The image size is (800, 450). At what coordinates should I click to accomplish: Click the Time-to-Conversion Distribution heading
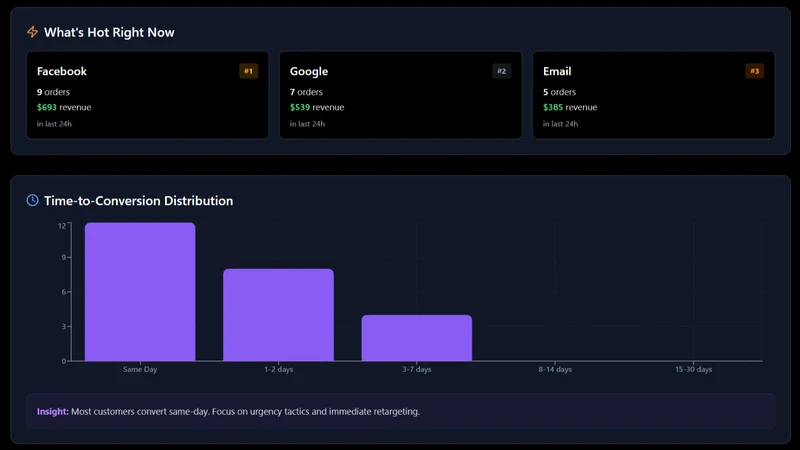(x=138, y=201)
